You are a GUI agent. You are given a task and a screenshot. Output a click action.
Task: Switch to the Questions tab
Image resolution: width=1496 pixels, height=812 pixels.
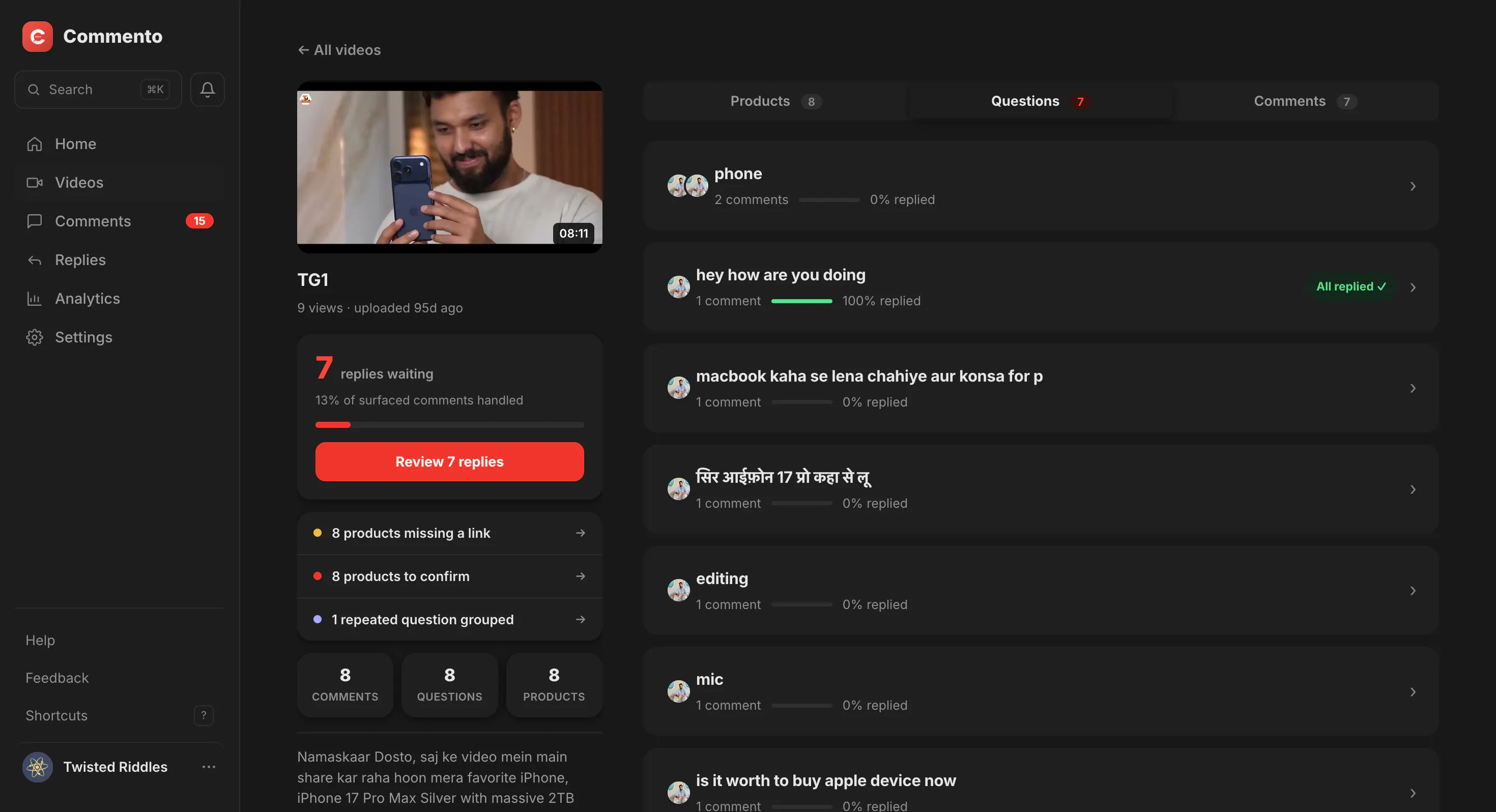click(1040, 101)
